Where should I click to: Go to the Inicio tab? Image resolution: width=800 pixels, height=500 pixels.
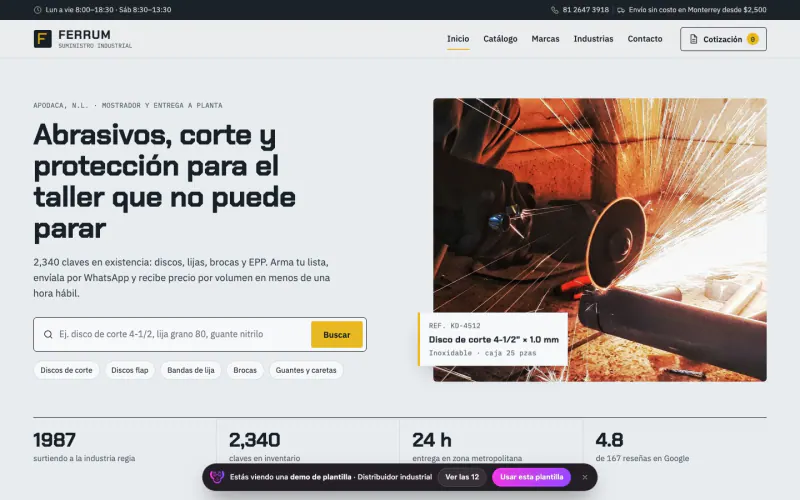point(458,39)
